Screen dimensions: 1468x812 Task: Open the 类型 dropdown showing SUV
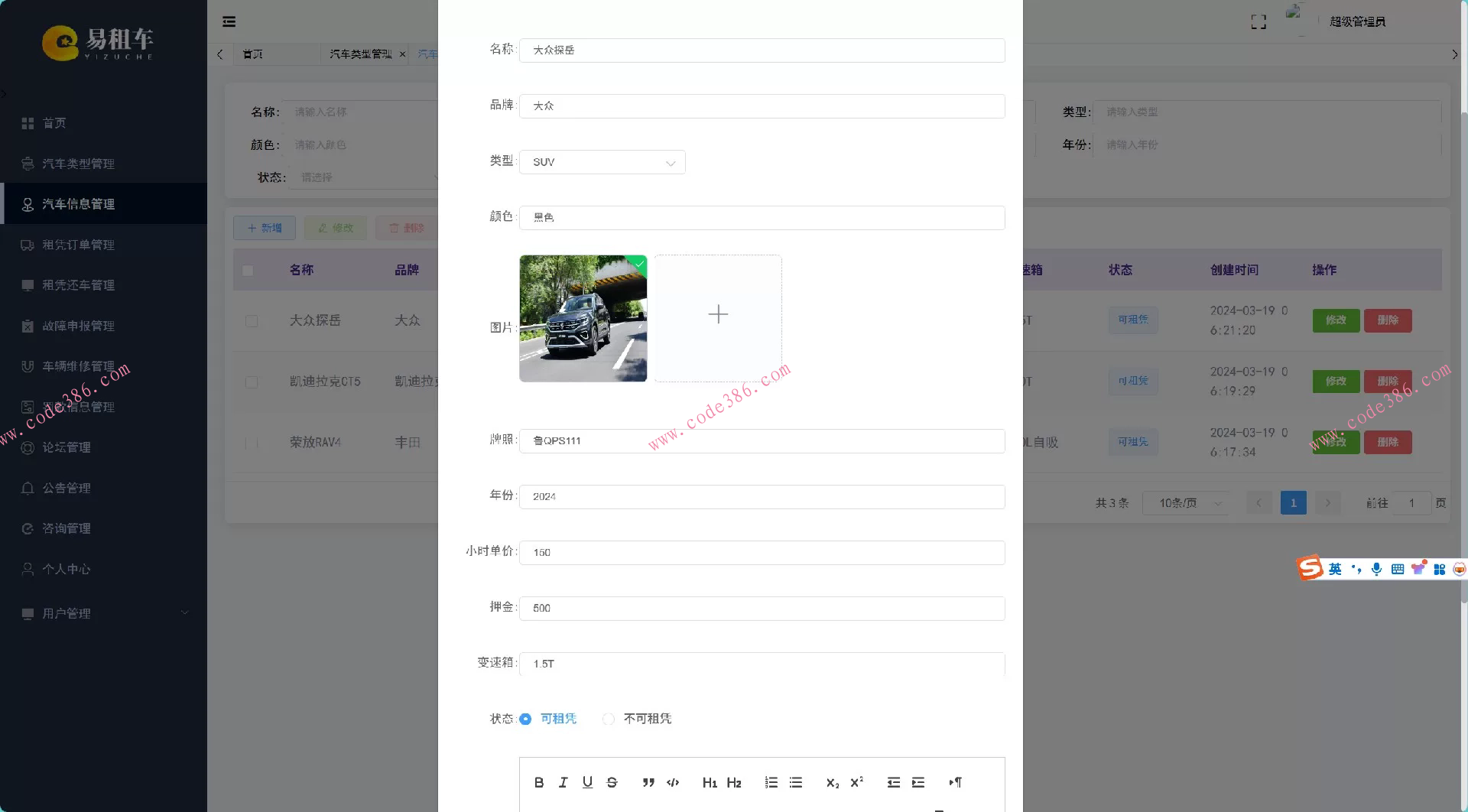coord(602,162)
